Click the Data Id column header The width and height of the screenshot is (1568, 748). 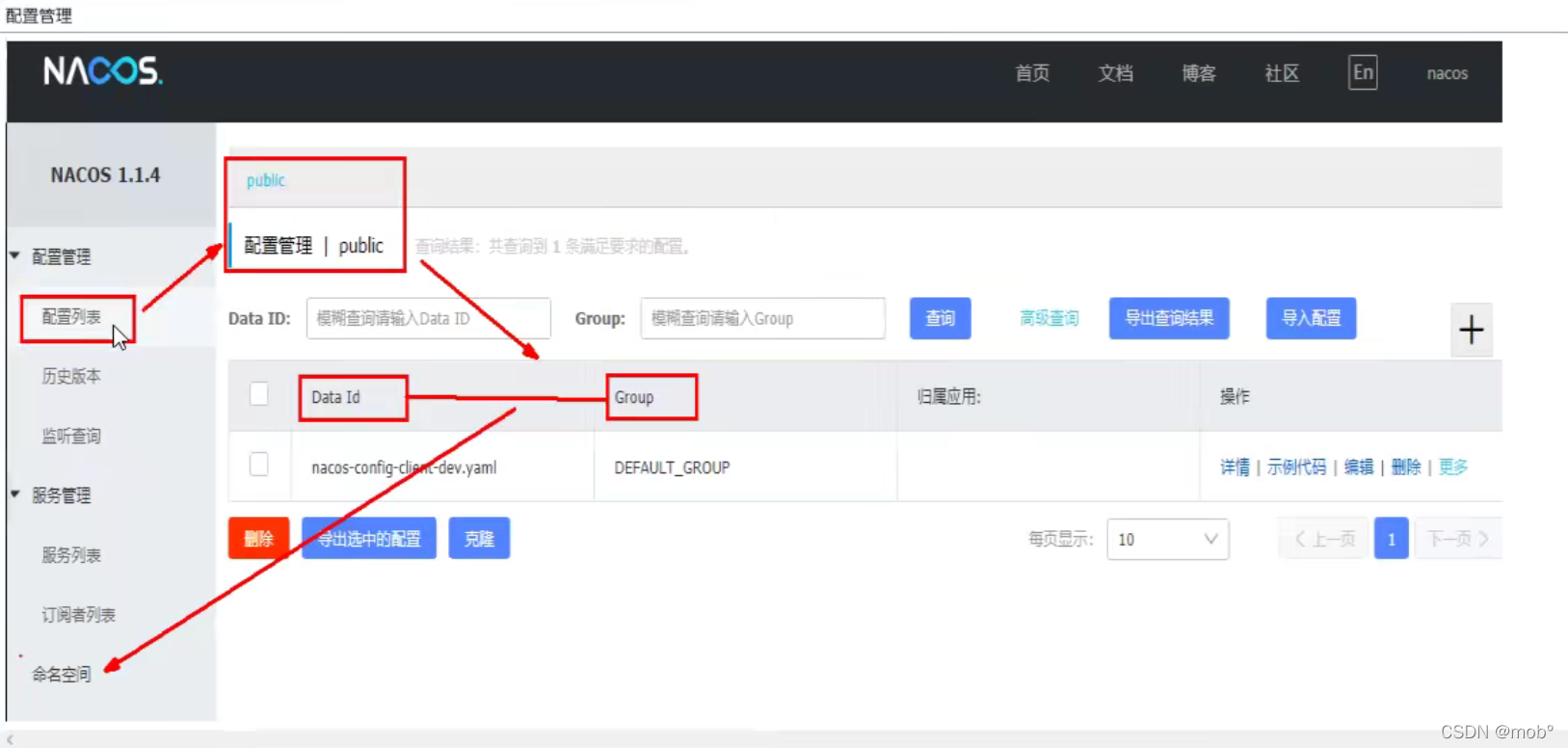tap(335, 397)
